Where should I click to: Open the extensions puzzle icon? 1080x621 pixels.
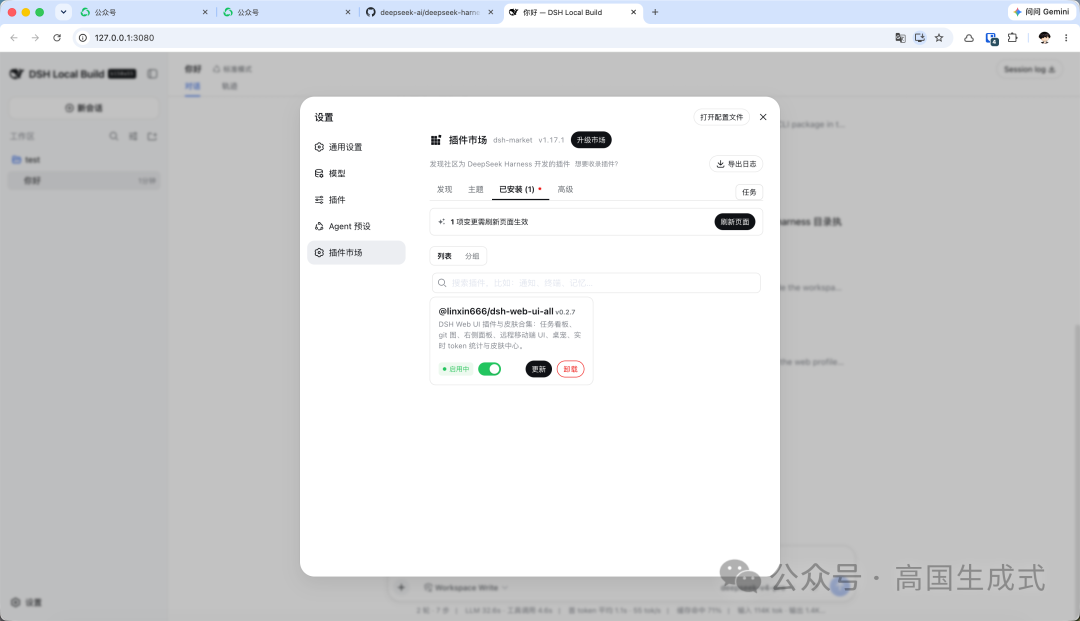(1012, 38)
